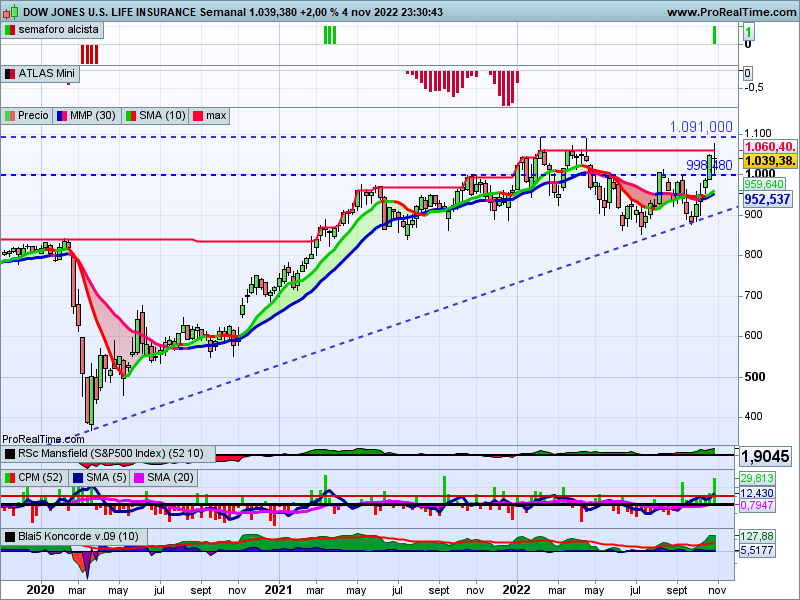Click the 400 price axis label
This screenshot has width=800, height=600.
753,417
